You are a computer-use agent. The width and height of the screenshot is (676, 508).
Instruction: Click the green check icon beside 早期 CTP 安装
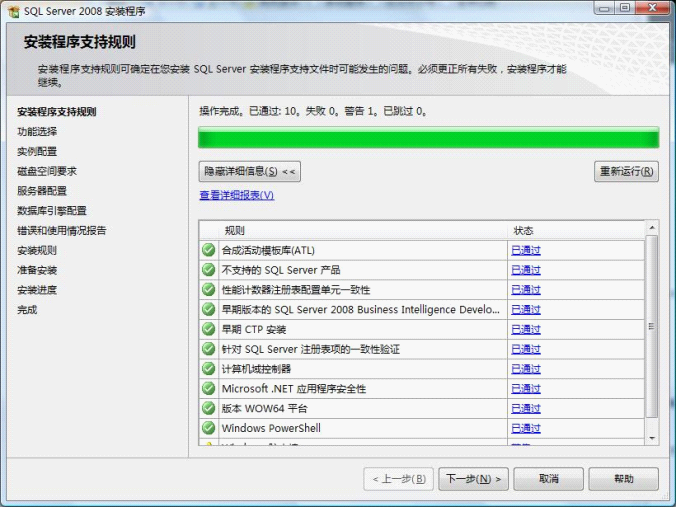(x=208, y=329)
